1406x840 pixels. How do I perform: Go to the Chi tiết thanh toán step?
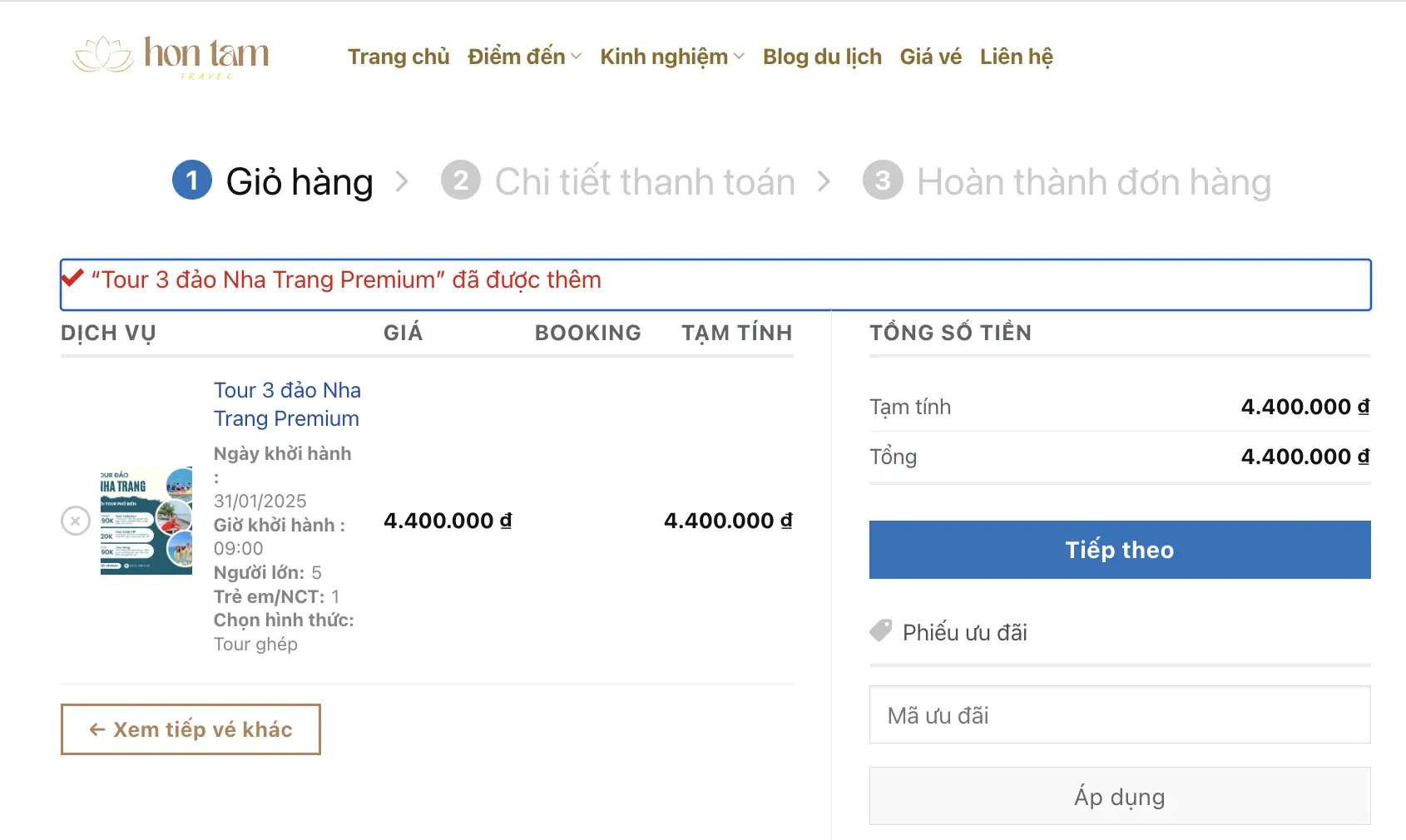[645, 182]
